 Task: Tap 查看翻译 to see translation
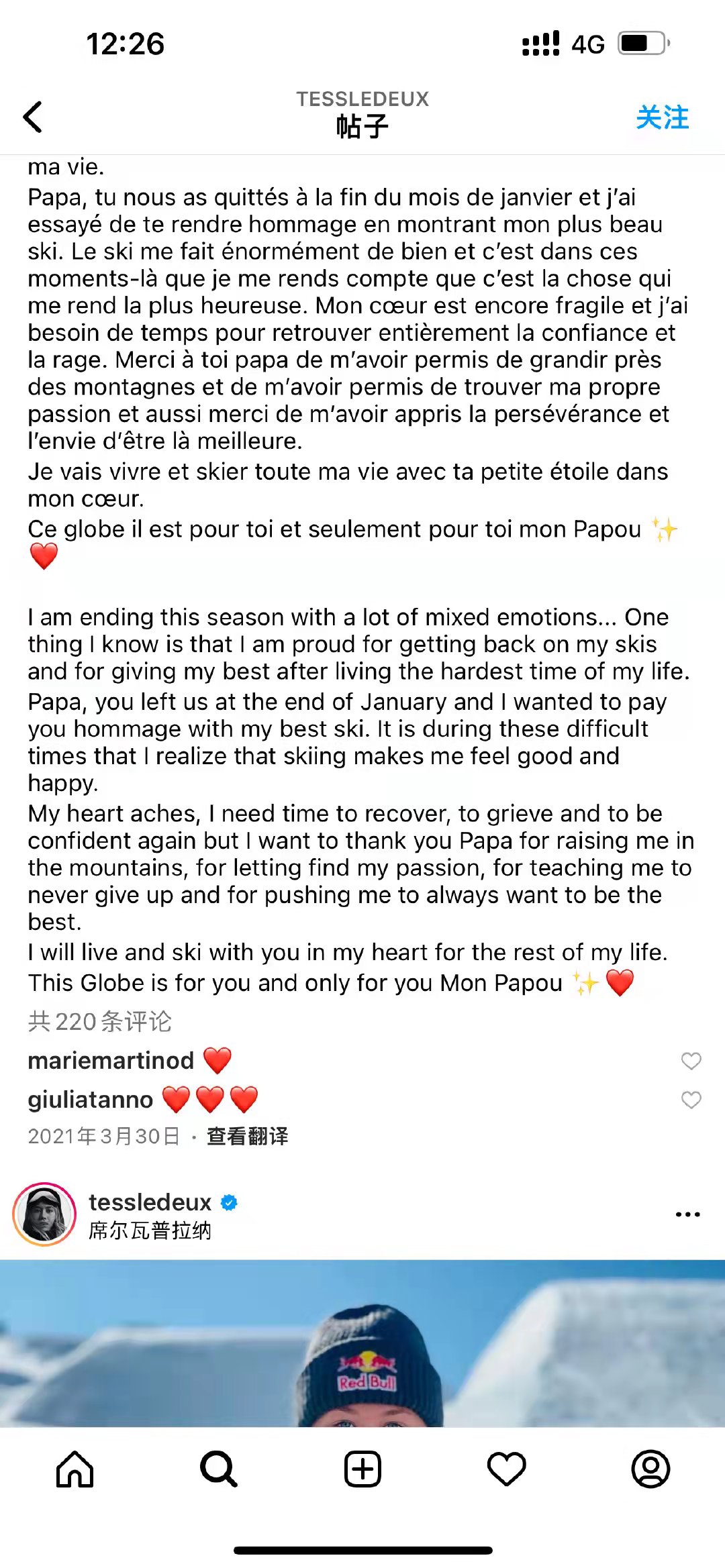coord(247,1136)
